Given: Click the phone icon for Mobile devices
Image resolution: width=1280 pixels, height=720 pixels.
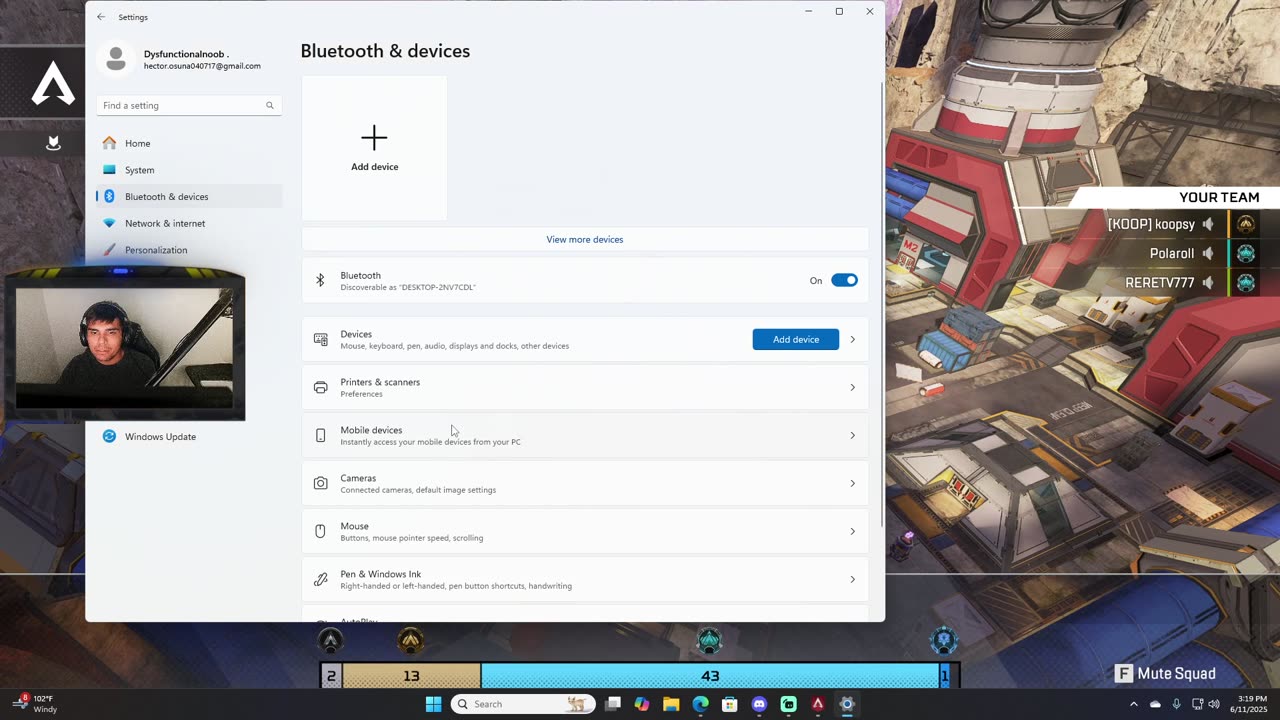Looking at the screenshot, I should pos(320,435).
